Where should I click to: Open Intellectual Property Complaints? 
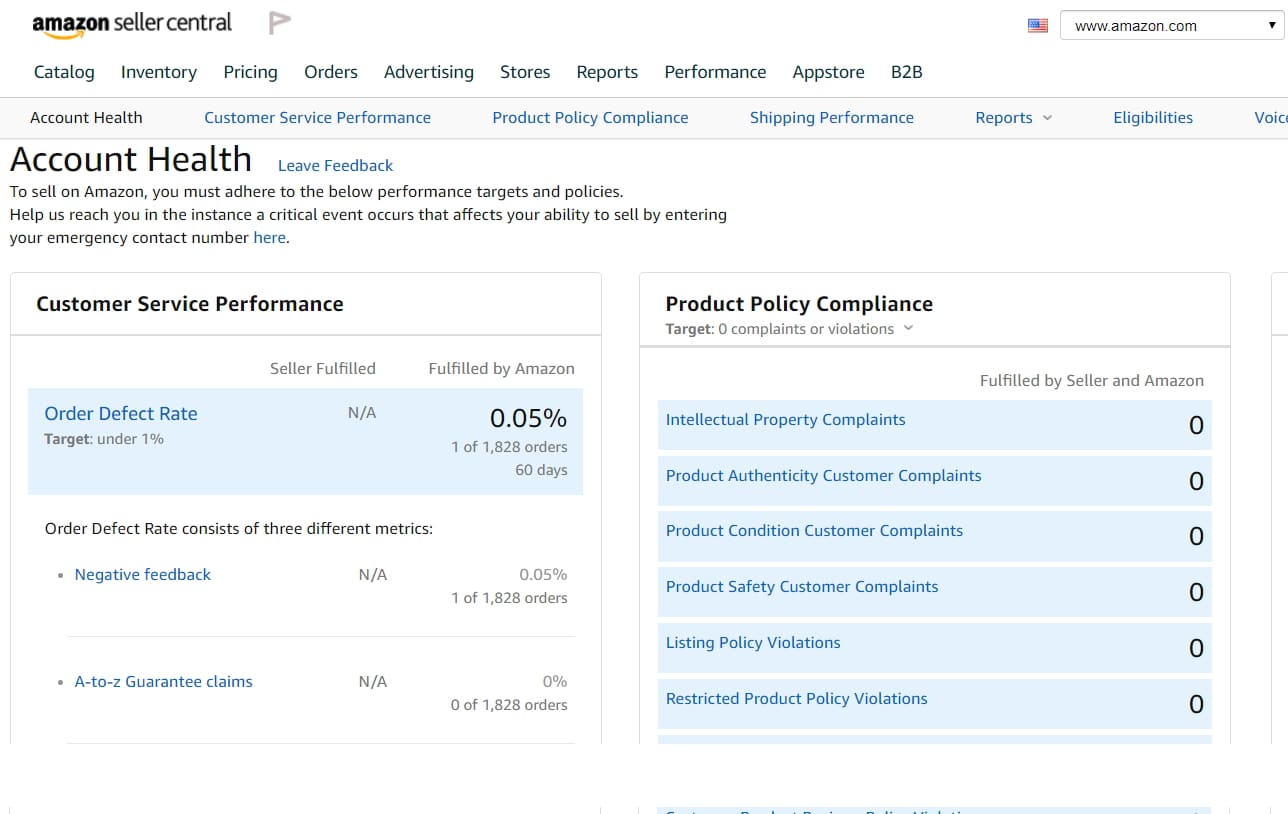tap(785, 420)
